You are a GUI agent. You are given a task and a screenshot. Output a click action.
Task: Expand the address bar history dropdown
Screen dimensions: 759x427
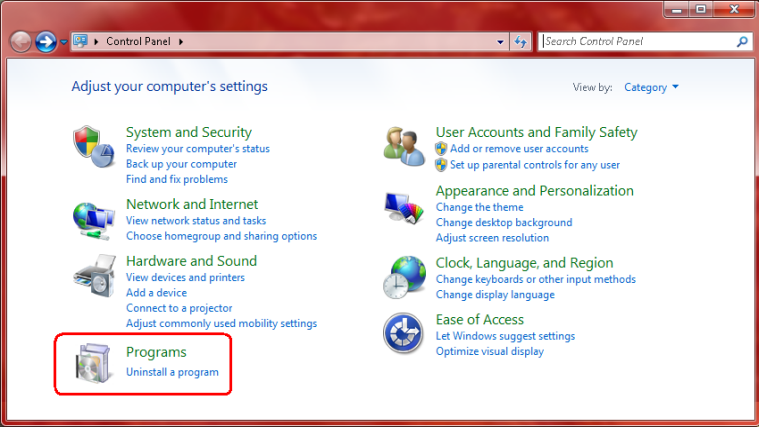point(501,42)
